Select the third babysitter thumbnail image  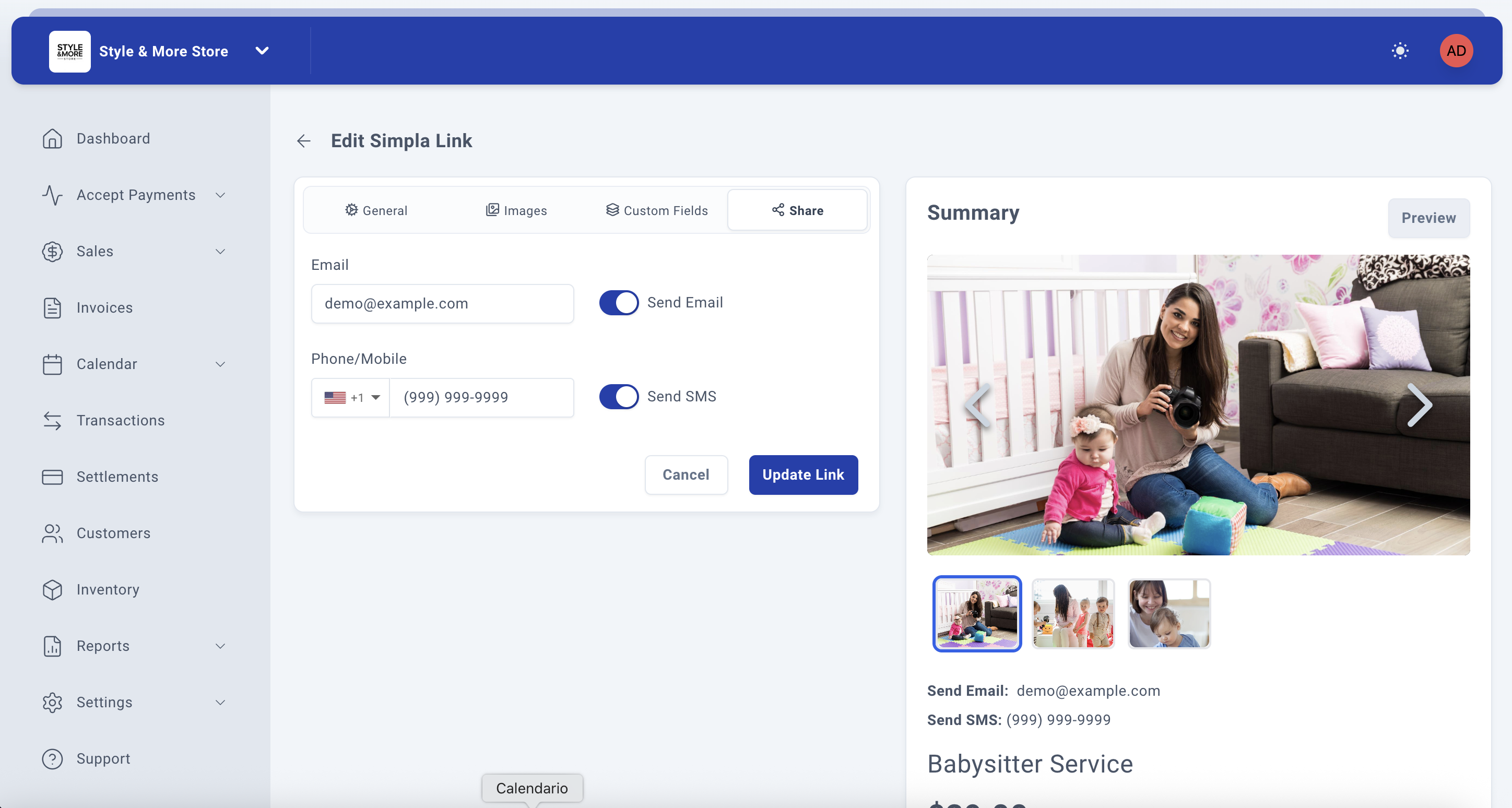tap(1168, 614)
